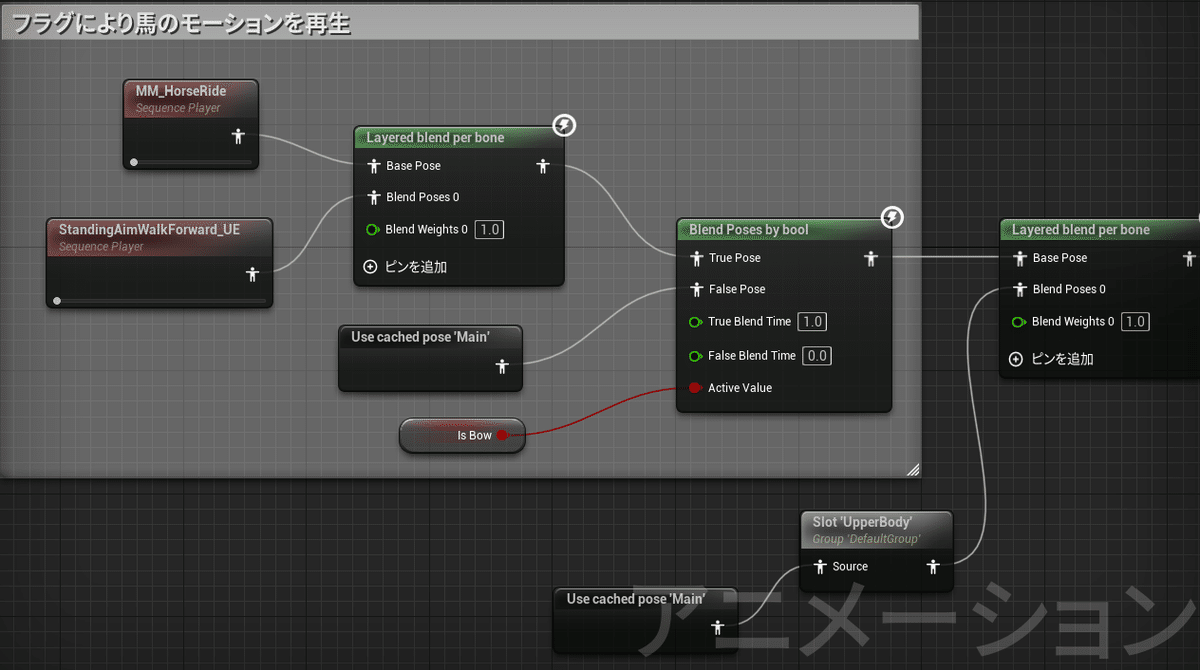
Task: Click Blend Weights 0 pin on right Layered blend node
Action: (1019, 322)
